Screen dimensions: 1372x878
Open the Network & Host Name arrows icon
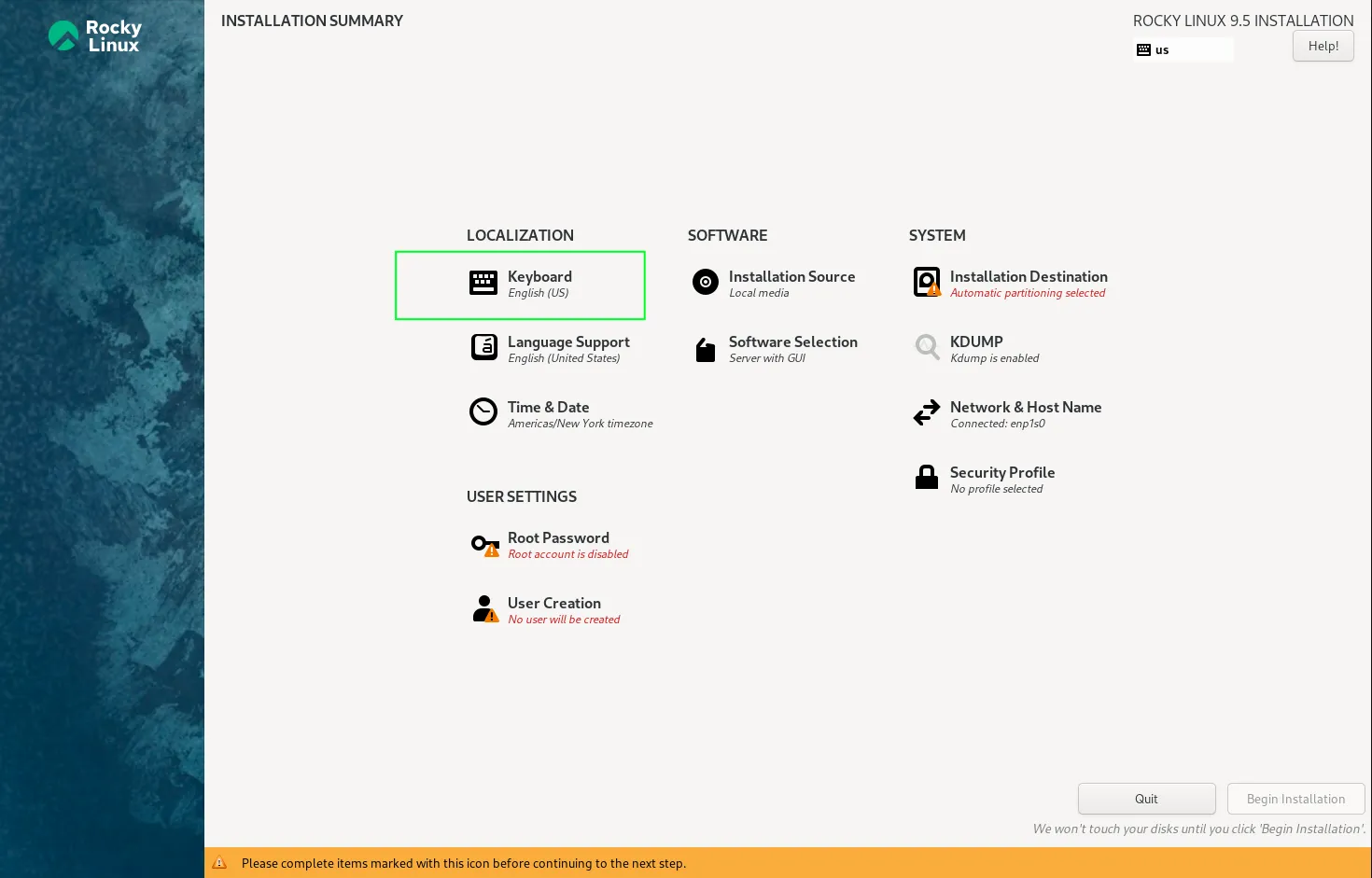pyautogui.click(x=927, y=412)
